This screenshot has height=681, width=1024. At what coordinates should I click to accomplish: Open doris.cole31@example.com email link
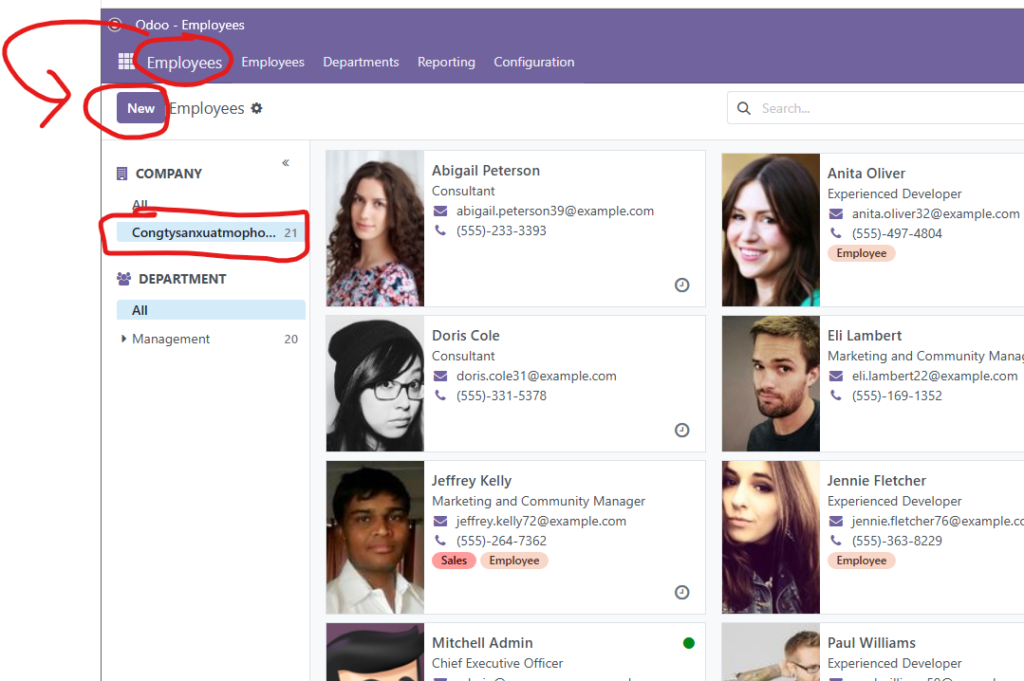coord(536,376)
